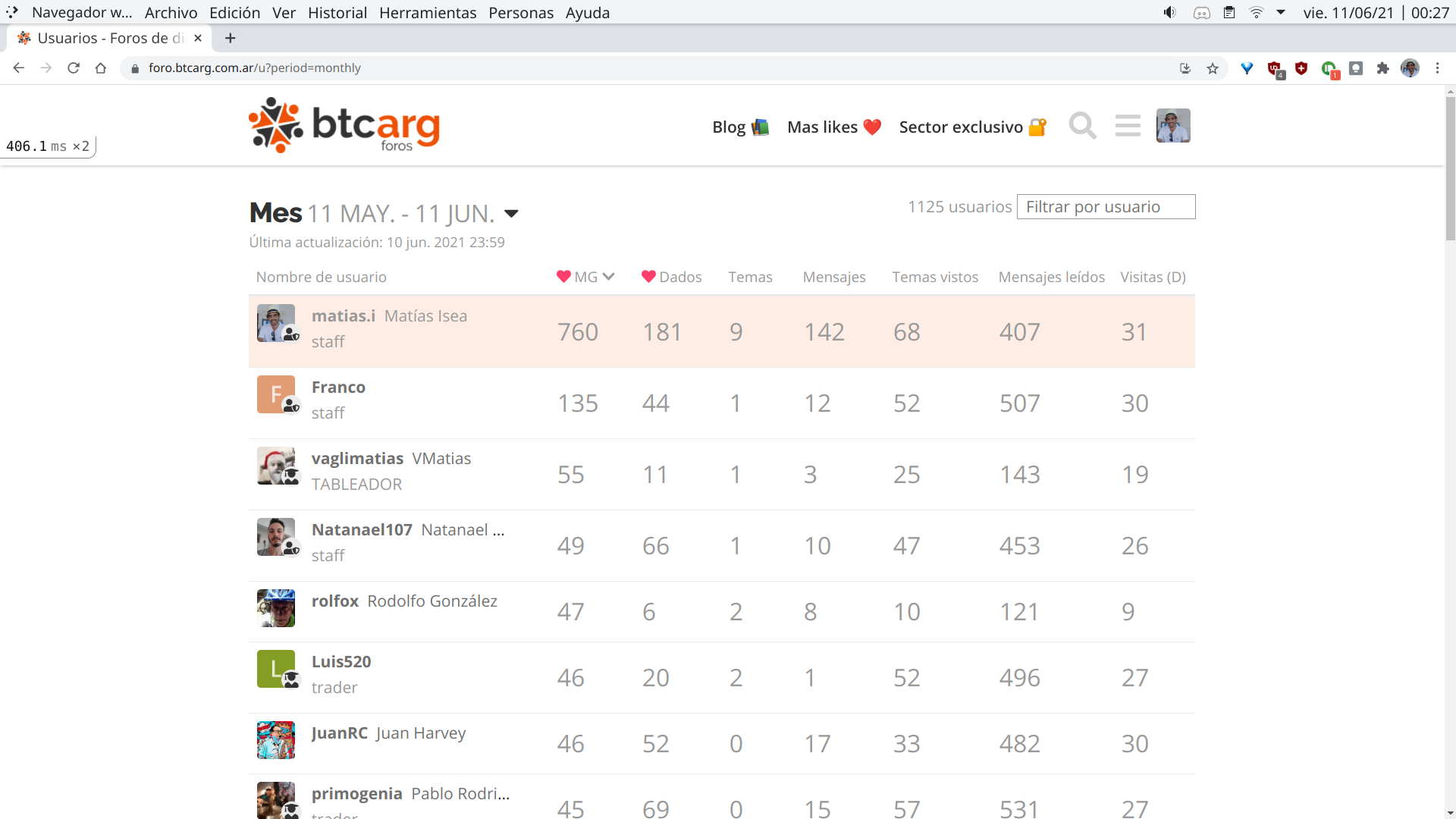The width and height of the screenshot is (1456, 819).
Task: Open the browser extensions puzzle icon
Action: pyautogui.click(x=1382, y=68)
